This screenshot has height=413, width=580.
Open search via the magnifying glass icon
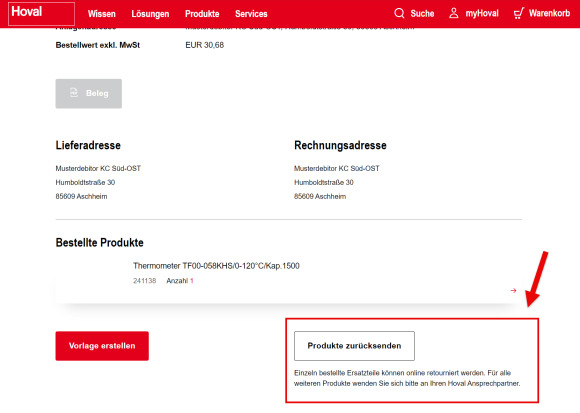(399, 13)
